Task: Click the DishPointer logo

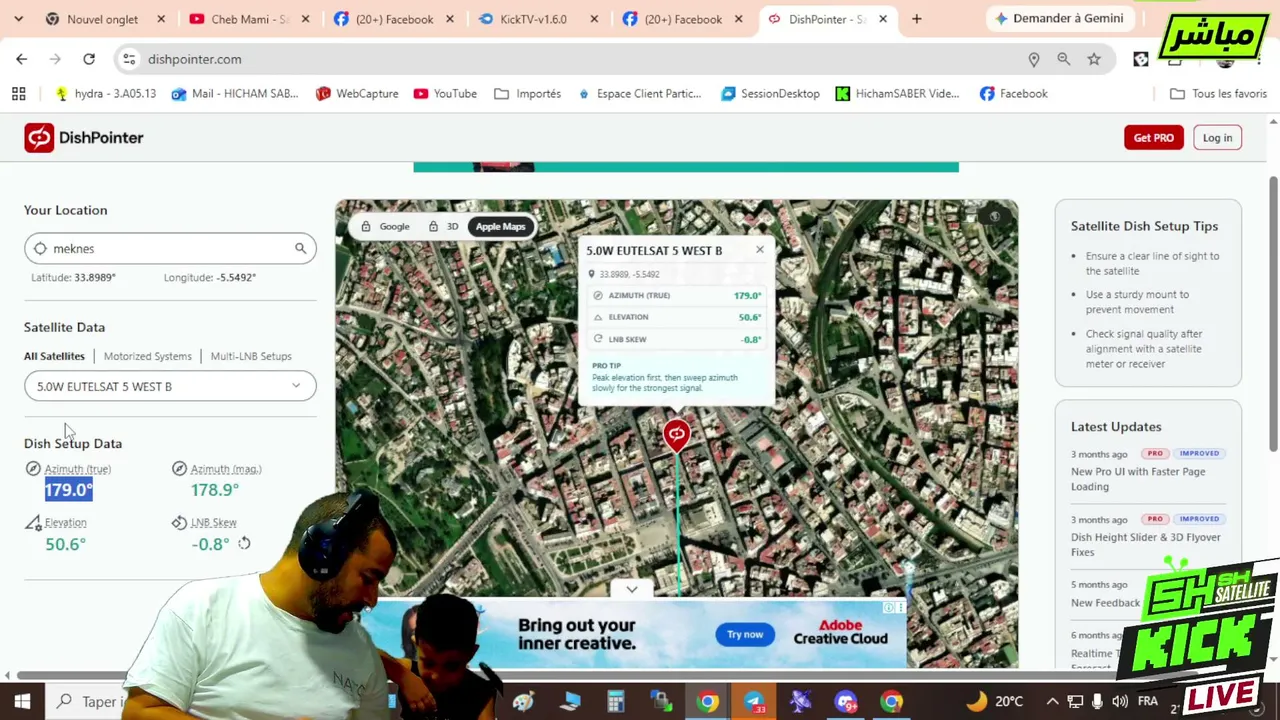Action: 84,137
